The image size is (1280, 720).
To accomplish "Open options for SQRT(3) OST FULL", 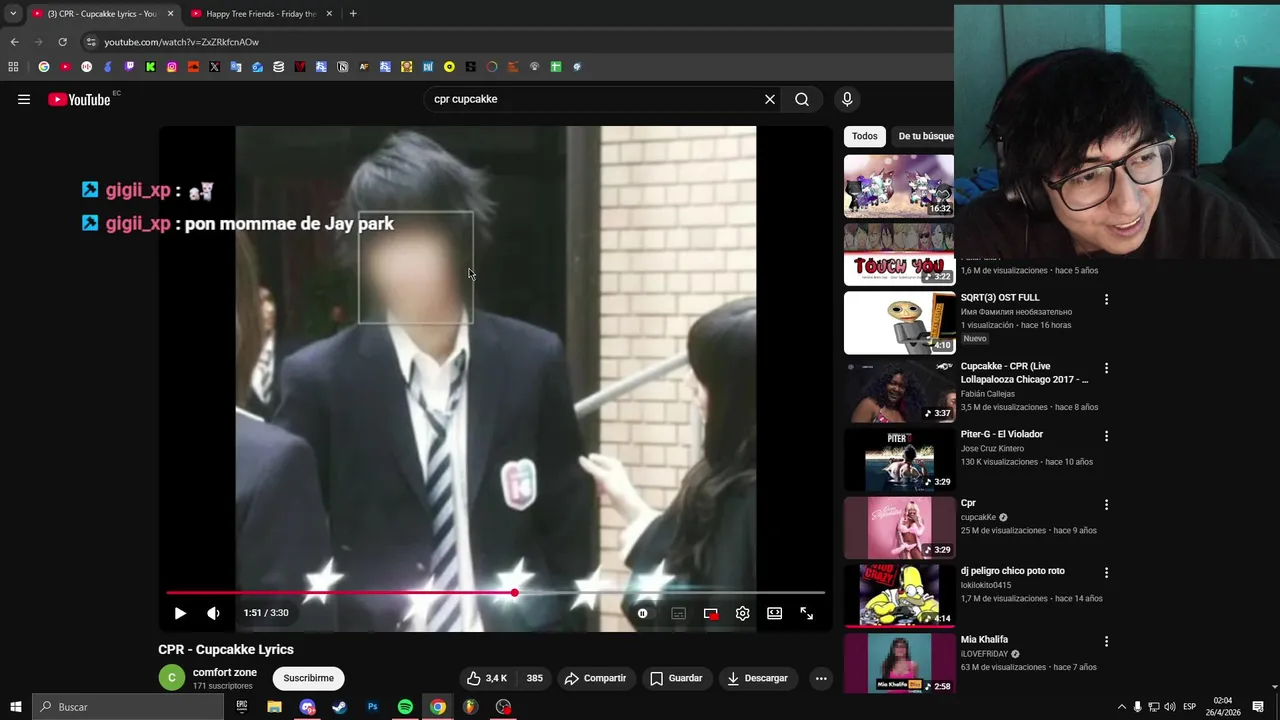I will point(1106,299).
